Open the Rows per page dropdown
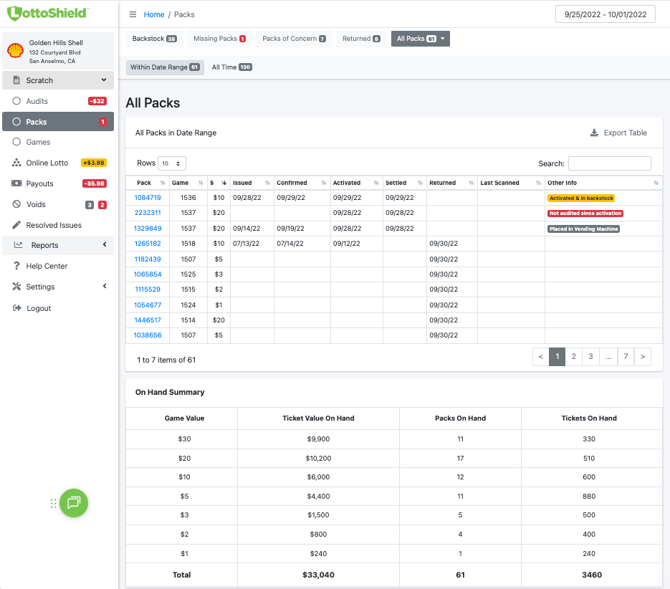Image resolution: width=670 pixels, height=589 pixels. click(172, 163)
